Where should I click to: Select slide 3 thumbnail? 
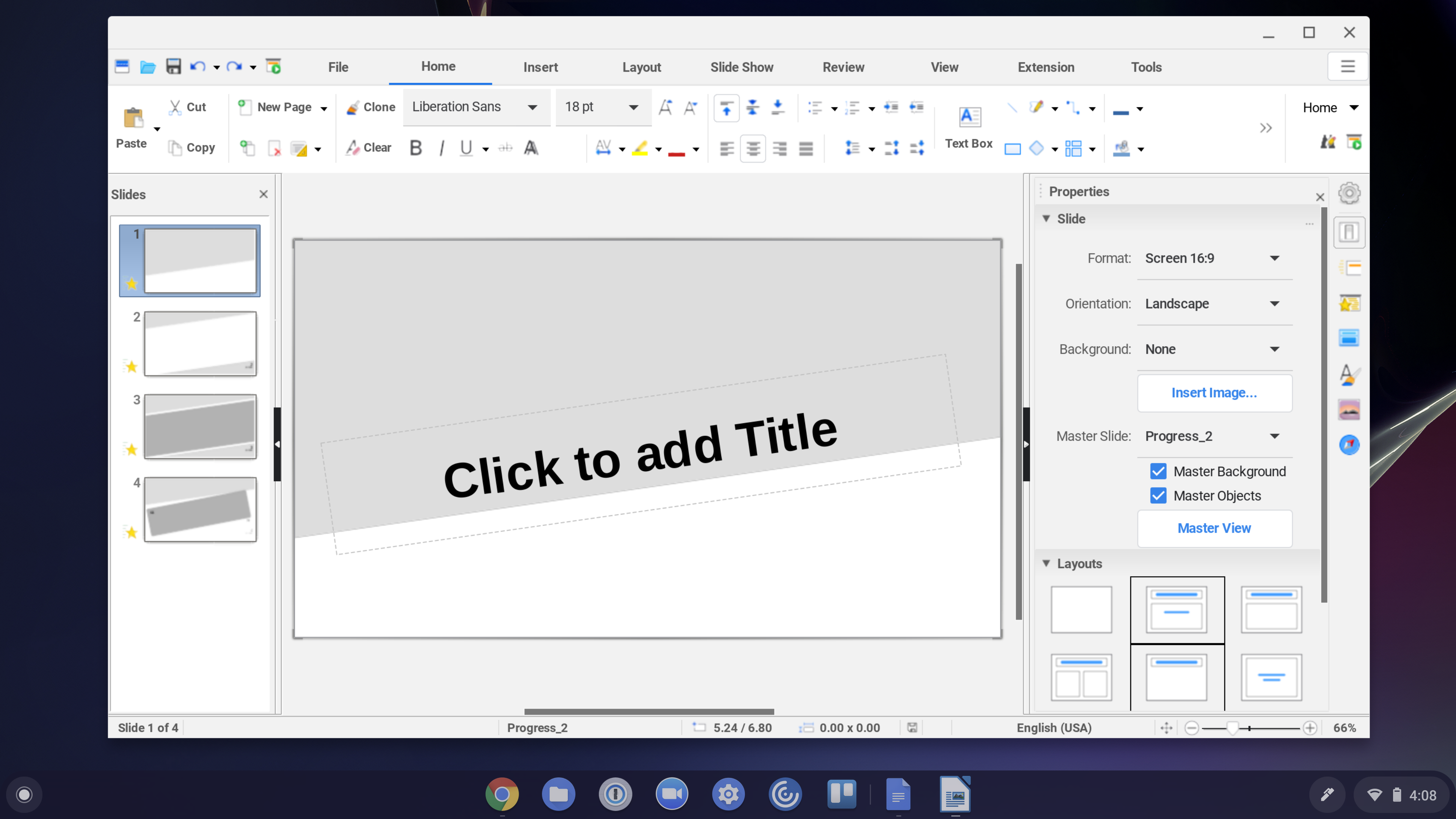click(200, 426)
